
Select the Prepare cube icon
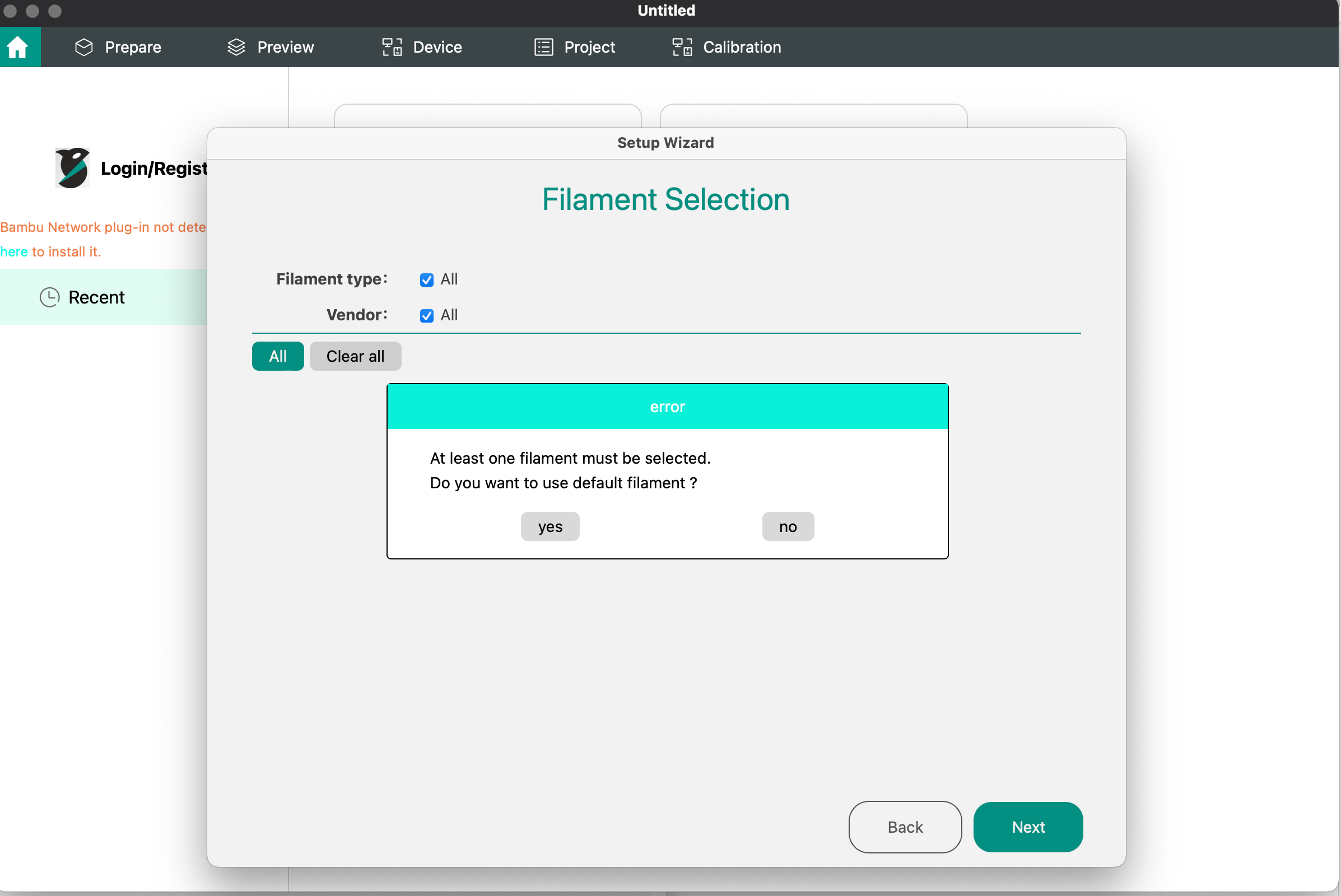pos(83,47)
